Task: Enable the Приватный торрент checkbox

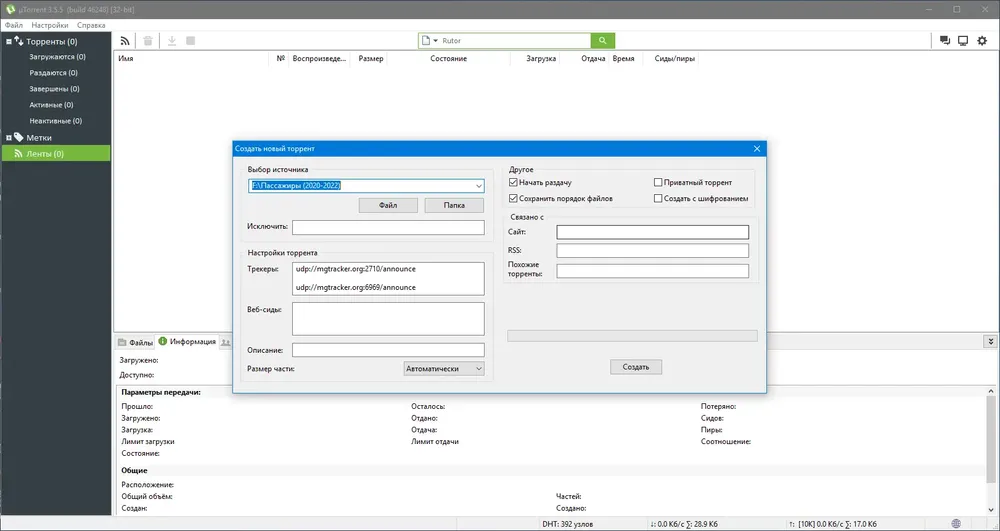Action: 658,182
